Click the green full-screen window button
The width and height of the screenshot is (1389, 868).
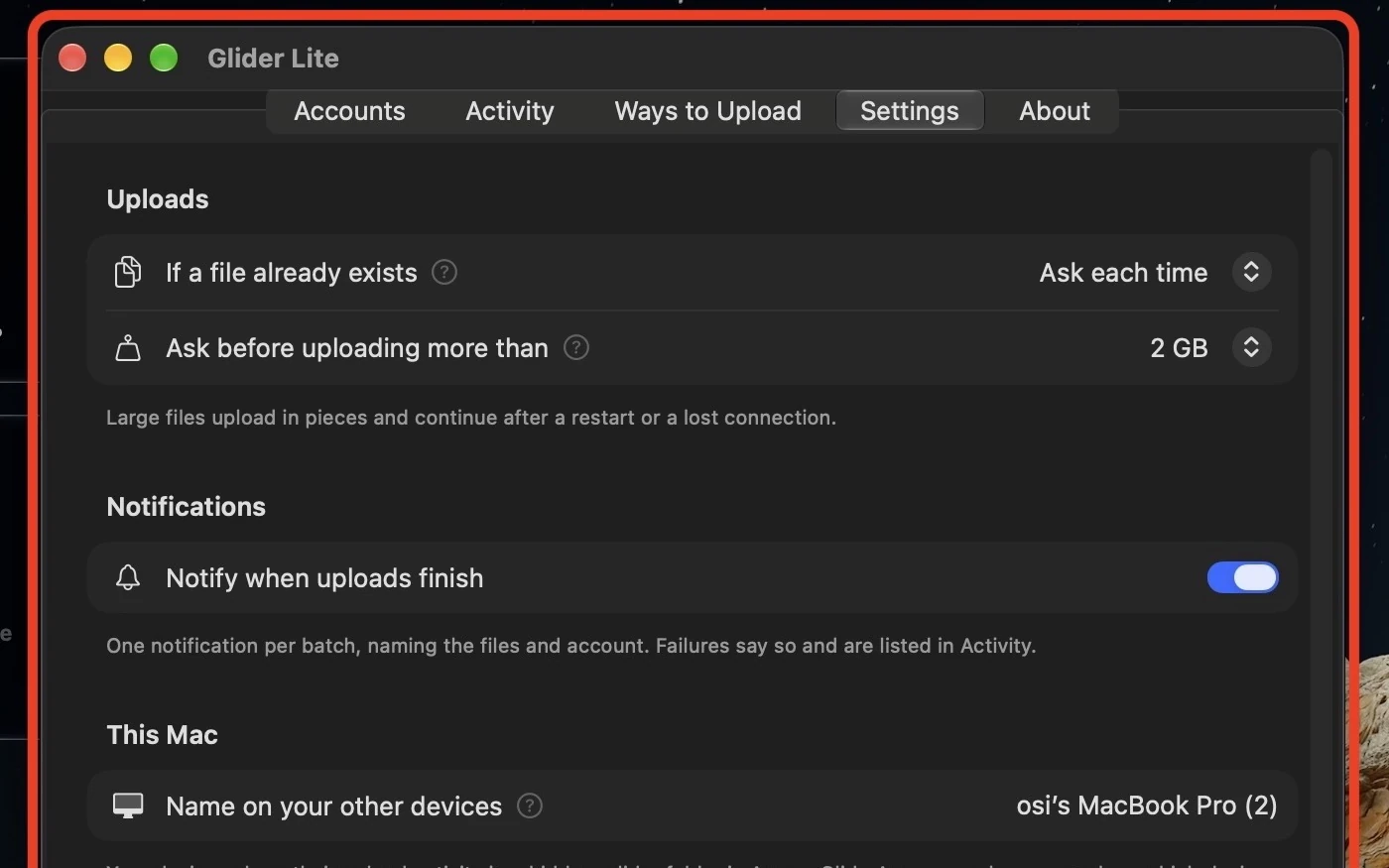click(x=164, y=59)
